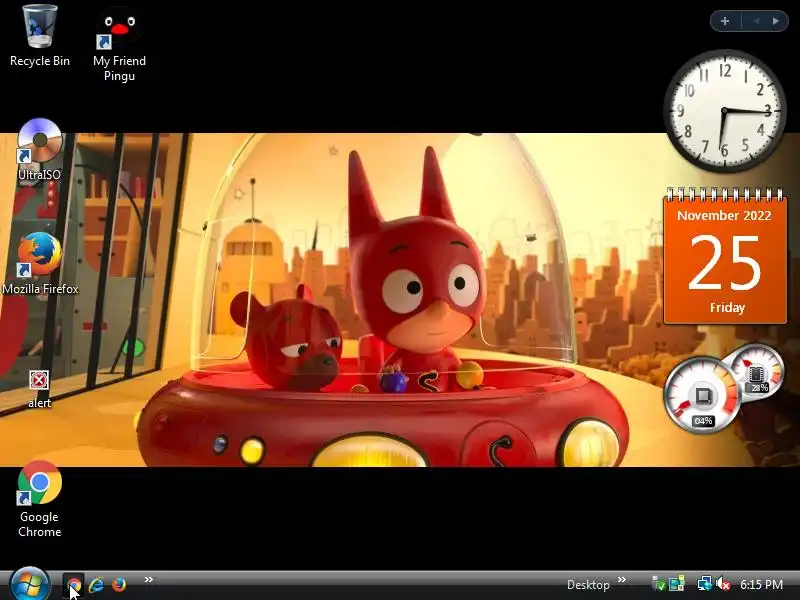Image resolution: width=800 pixels, height=600 pixels.
Task: Launch Chrome from Quick Launch bar
Action: 74,585
